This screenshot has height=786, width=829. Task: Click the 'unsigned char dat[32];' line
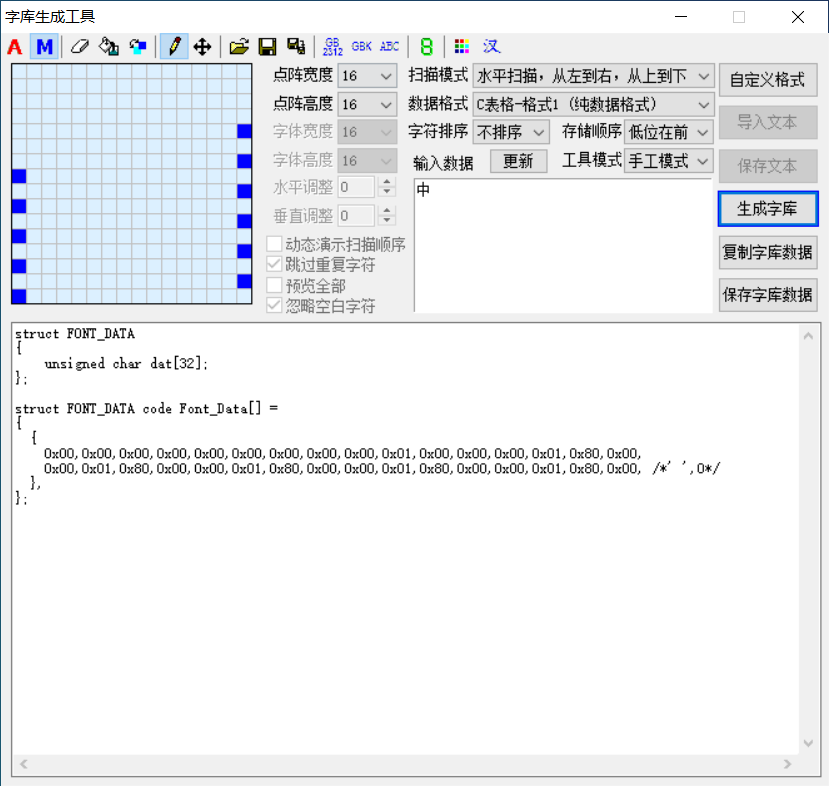pyautogui.click(x=126, y=363)
